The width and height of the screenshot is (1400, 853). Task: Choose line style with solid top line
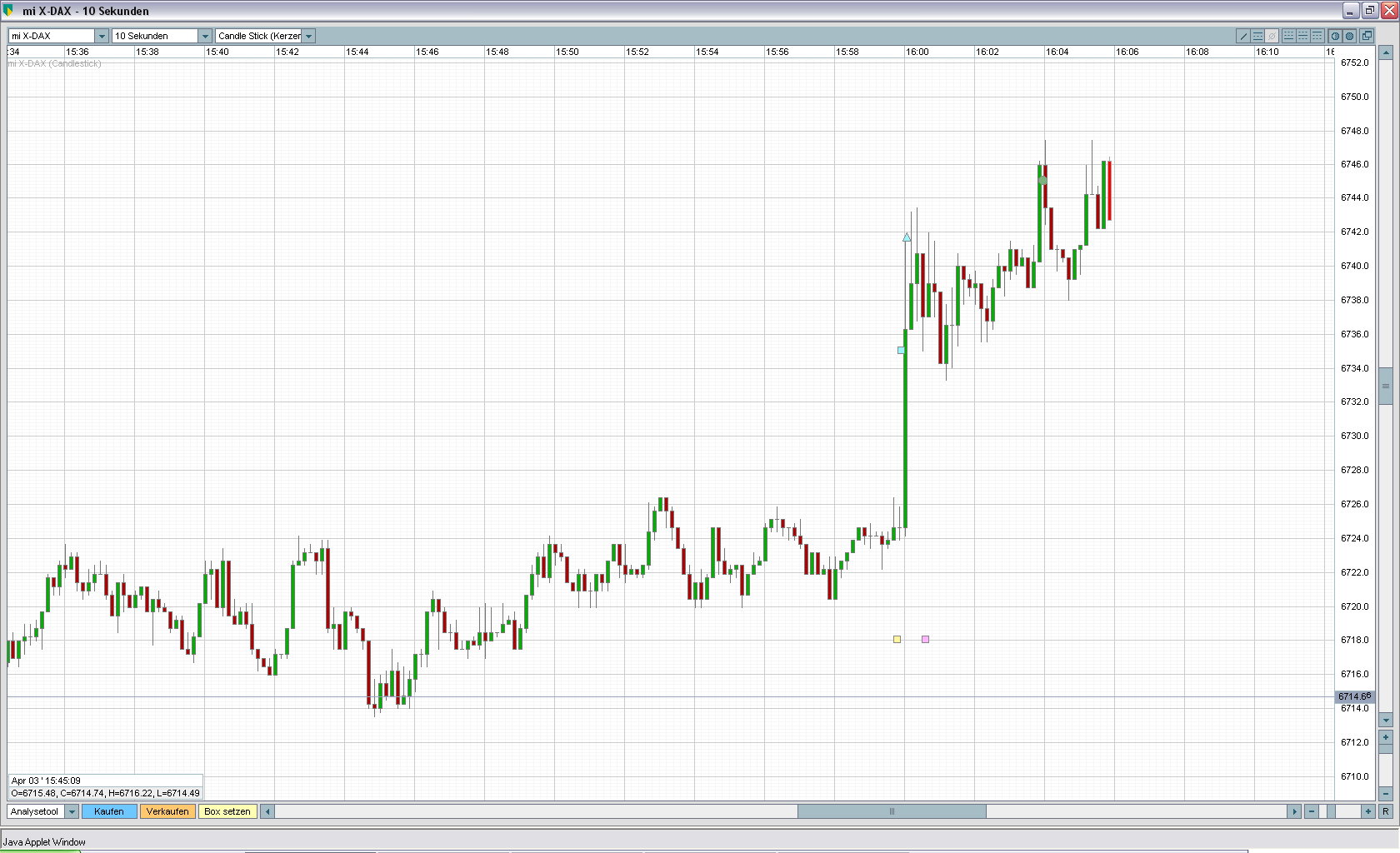click(1317, 36)
